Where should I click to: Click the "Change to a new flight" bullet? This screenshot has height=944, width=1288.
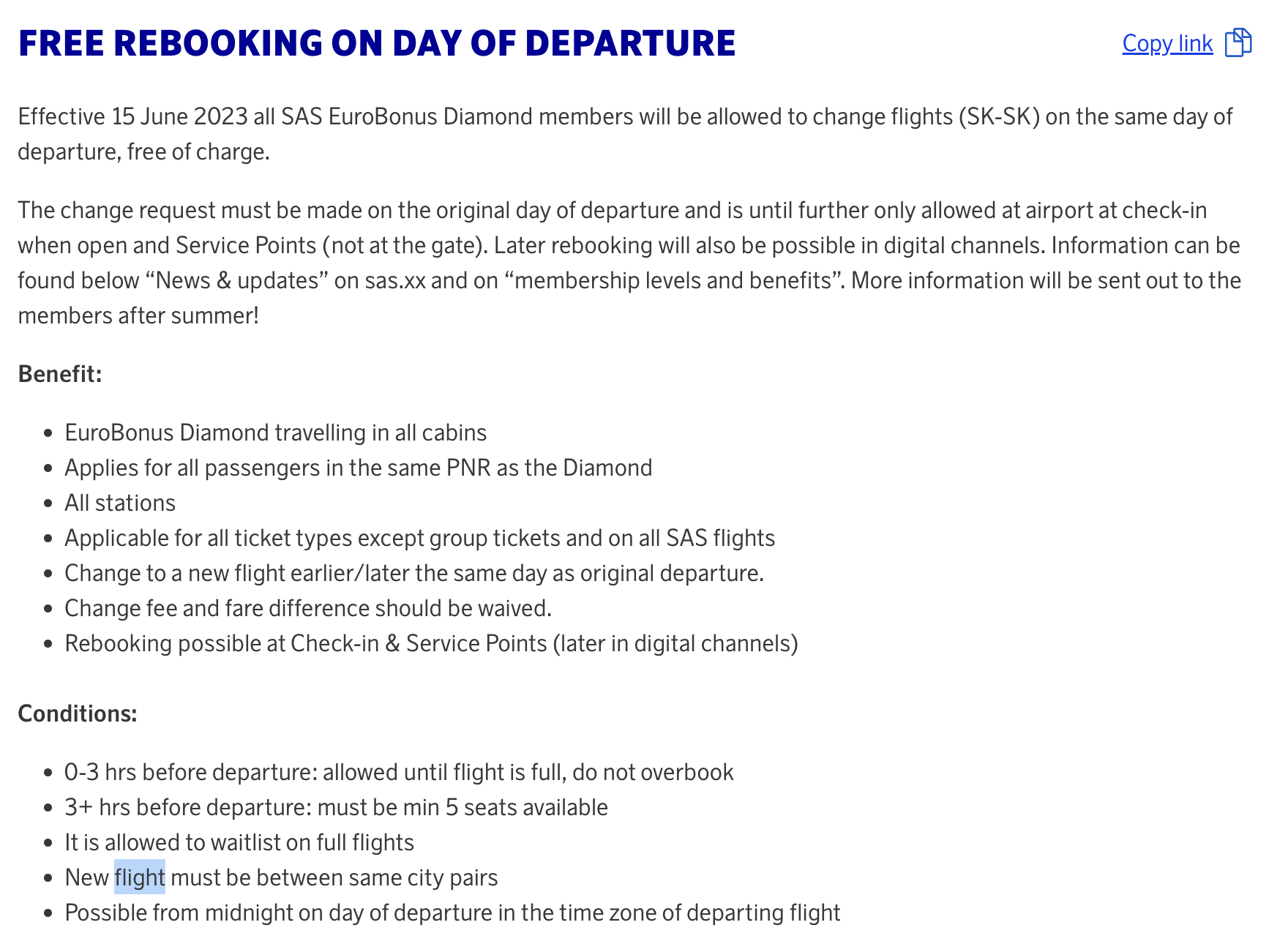click(x=414, y=573)
